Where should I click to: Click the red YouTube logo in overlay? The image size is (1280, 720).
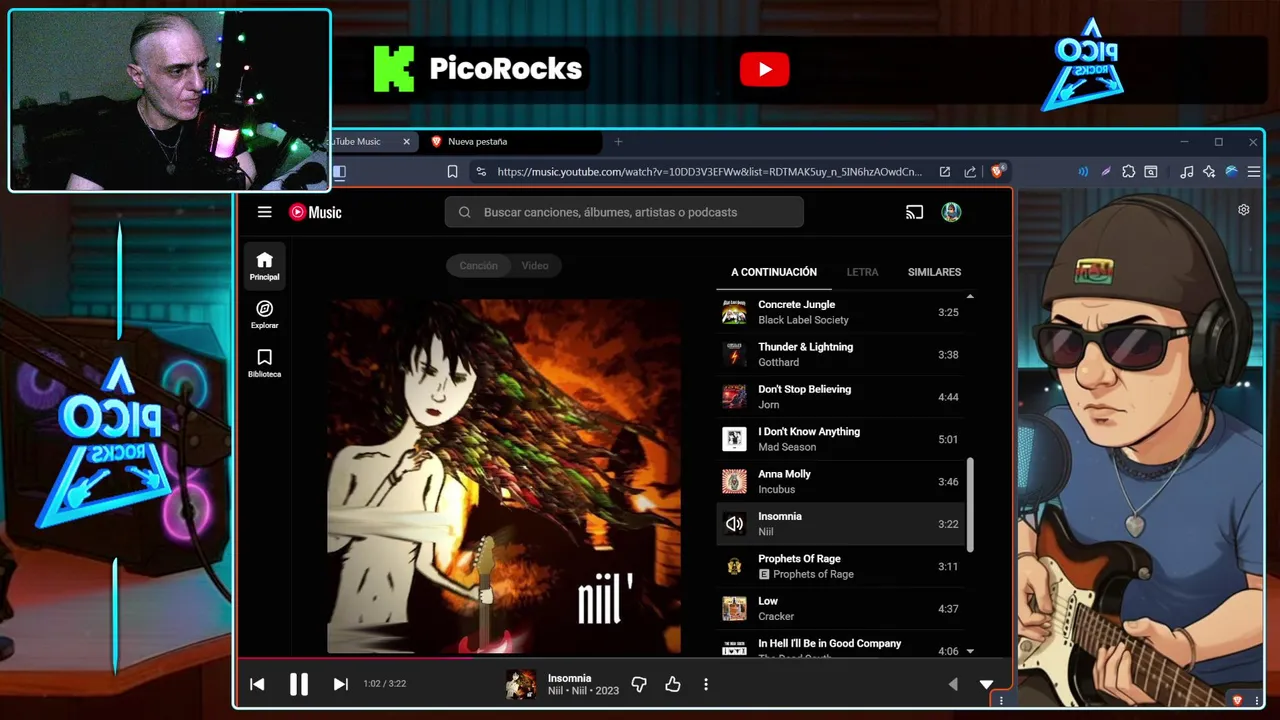tap(765, 69)
